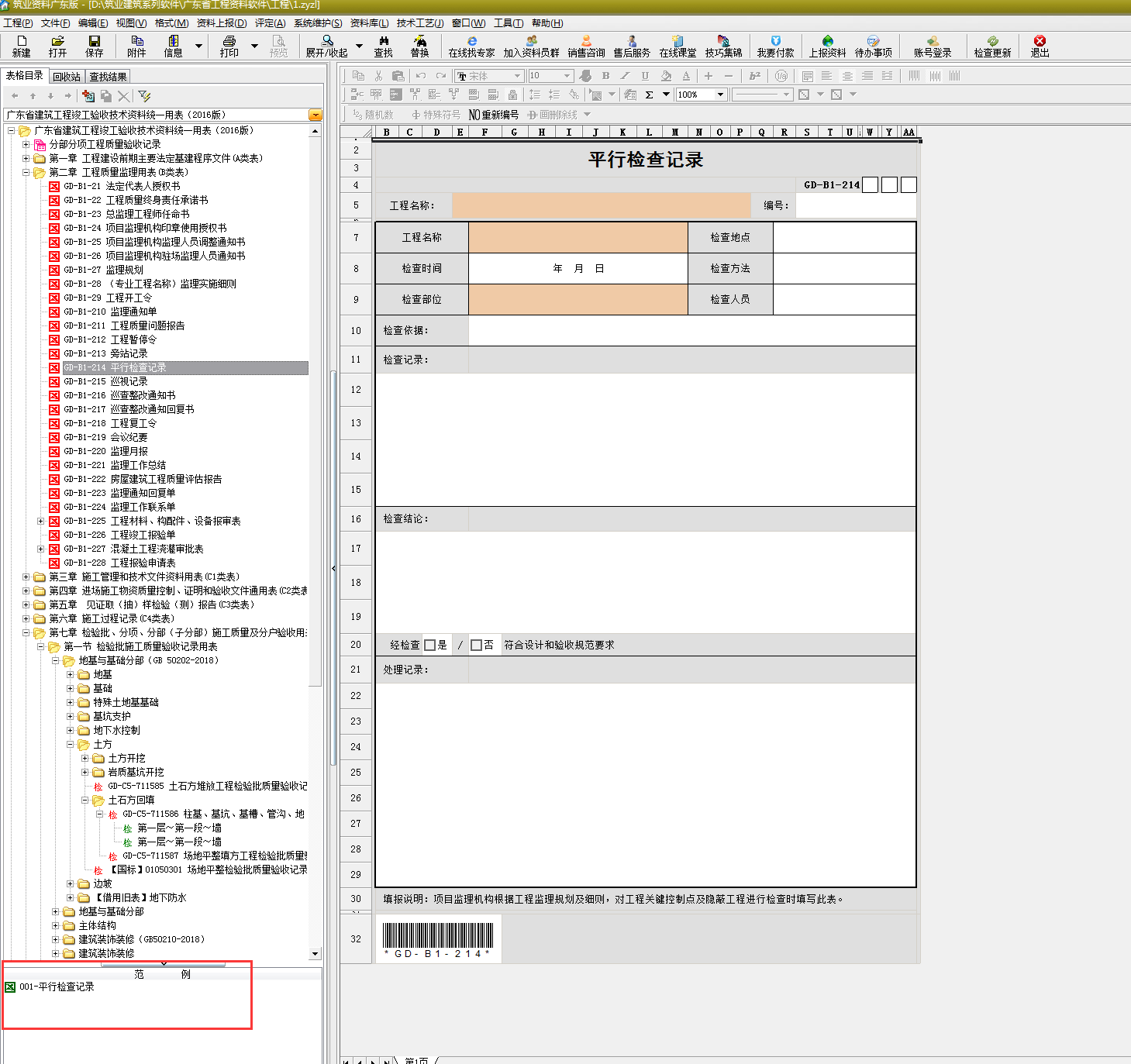Click the add-table icon in directory panel
1131x1064 pixels.
[x=88, y=96]
